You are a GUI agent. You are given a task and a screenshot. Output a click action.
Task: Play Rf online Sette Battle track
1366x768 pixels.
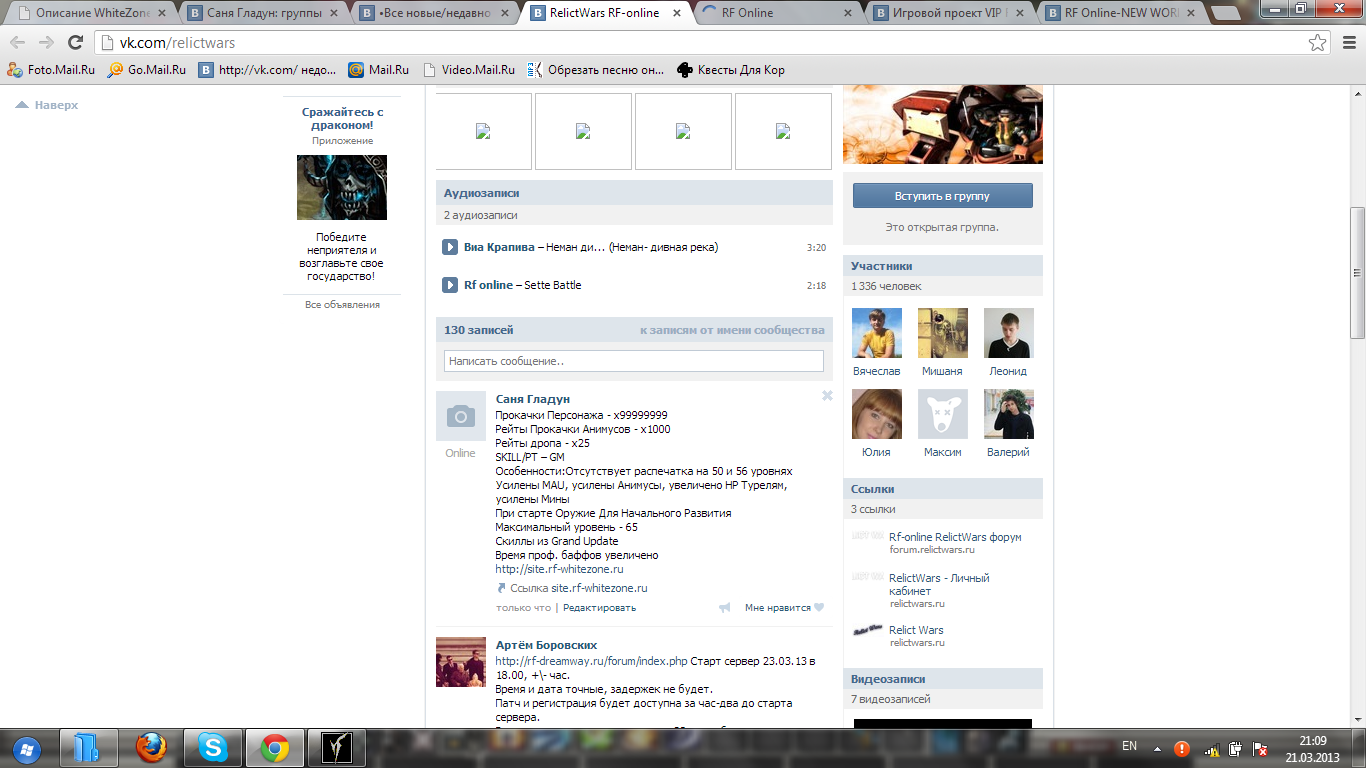coord(450,285)
